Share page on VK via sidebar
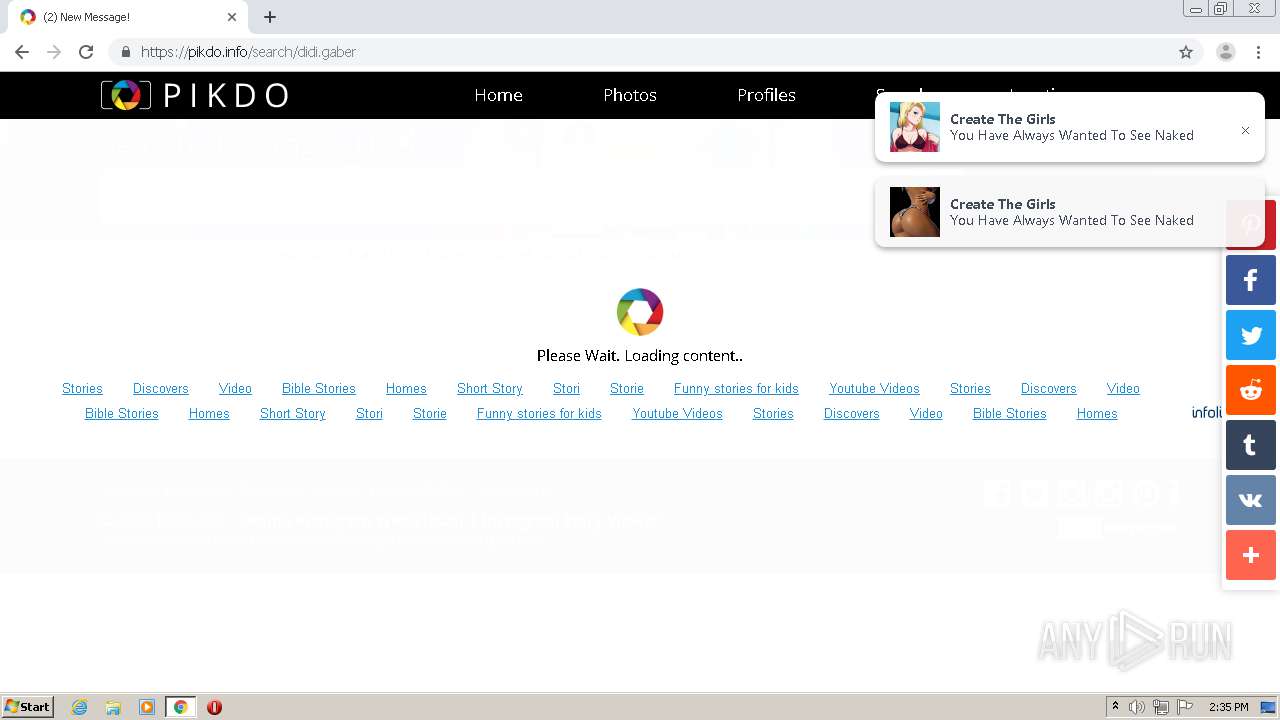1280x720 pixels. 1250,500
